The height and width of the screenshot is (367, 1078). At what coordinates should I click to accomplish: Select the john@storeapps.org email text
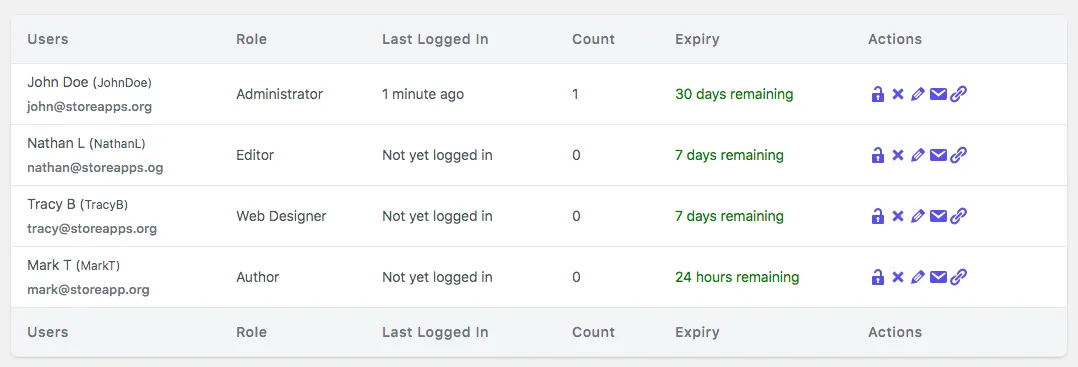pos(89,107)
